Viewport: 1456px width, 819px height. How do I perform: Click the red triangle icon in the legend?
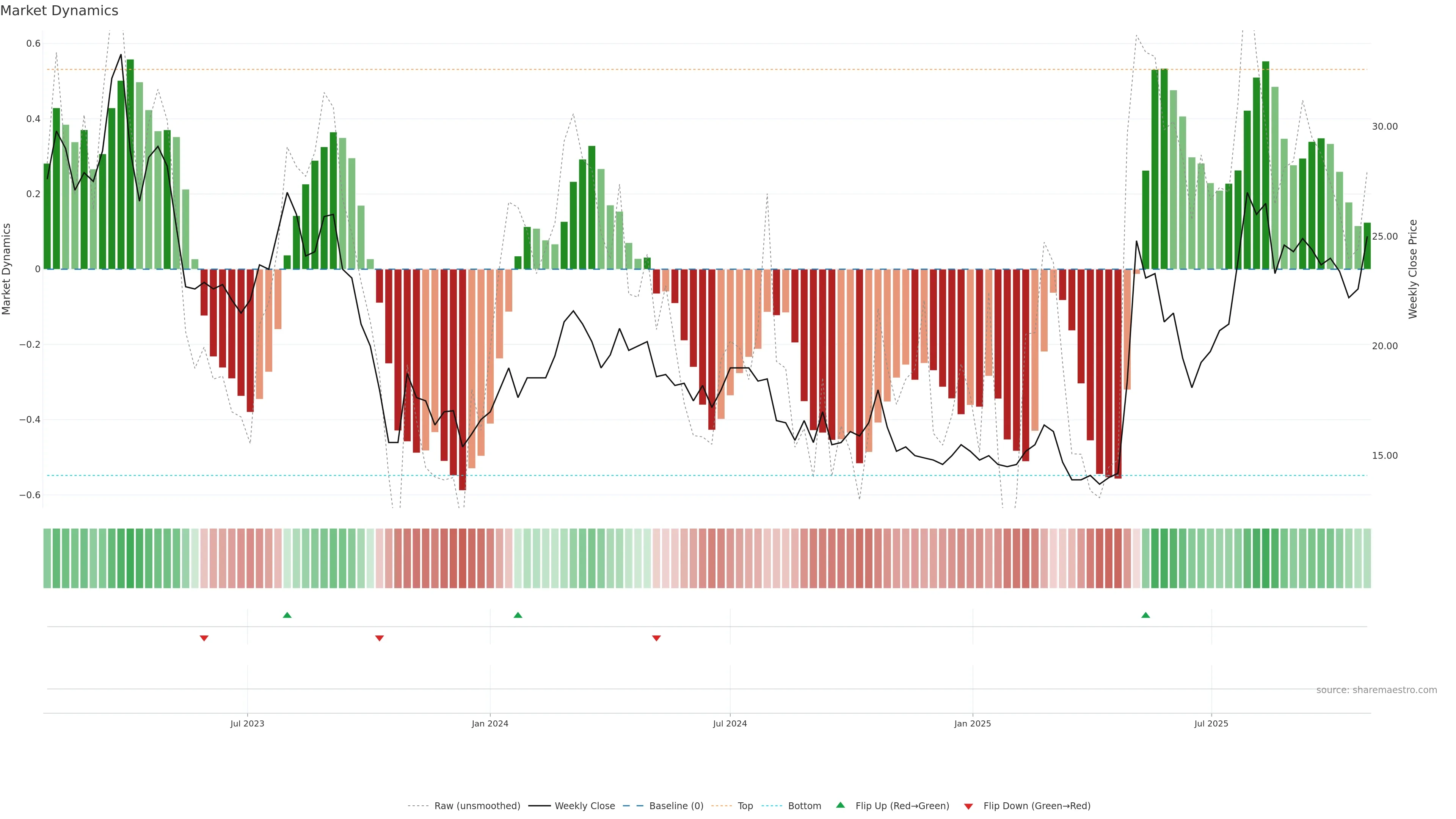pyautogui.click(x=968, y=806)
